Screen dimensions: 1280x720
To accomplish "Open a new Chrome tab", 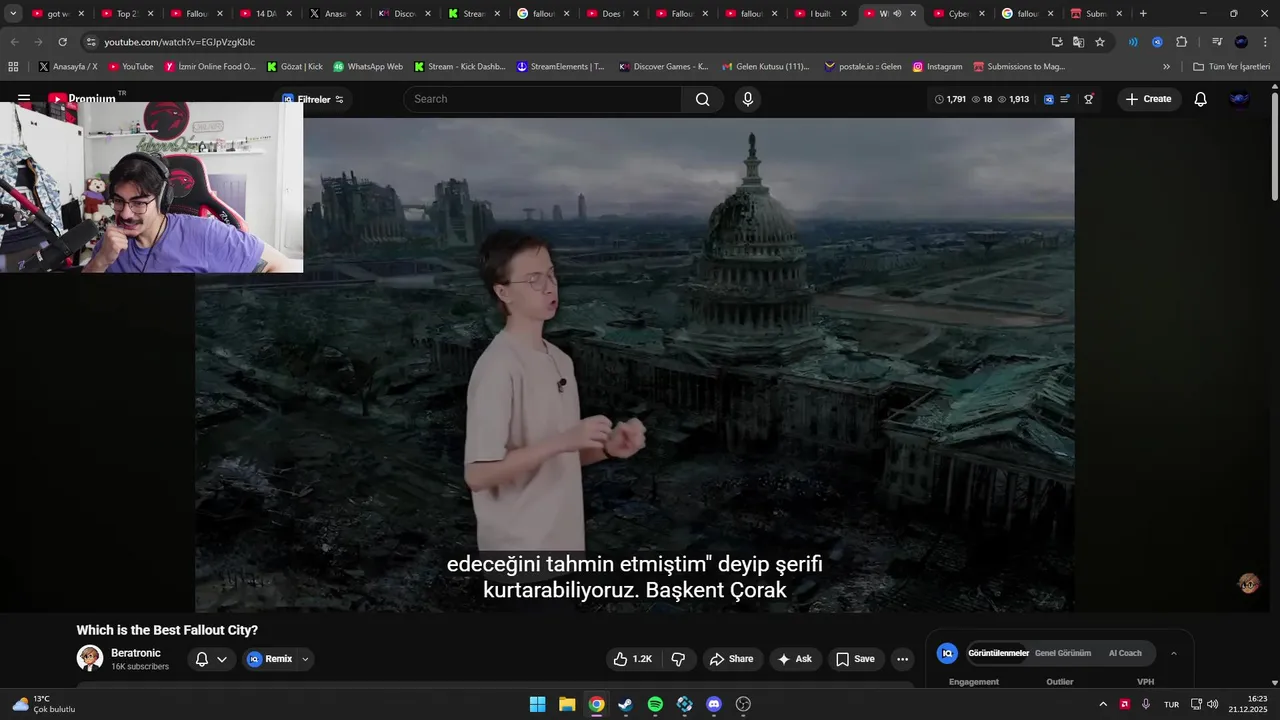I will (x=1143, y=14).
